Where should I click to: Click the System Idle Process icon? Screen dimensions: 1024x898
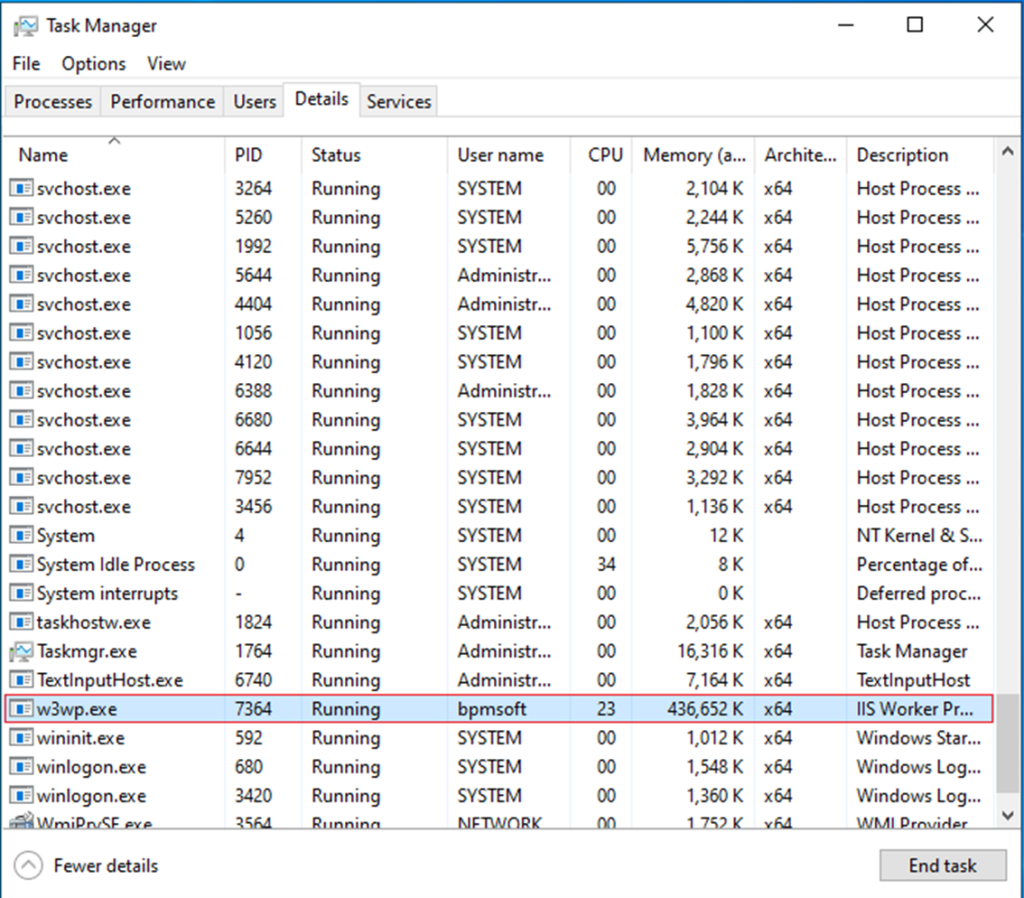click(21, 564)
